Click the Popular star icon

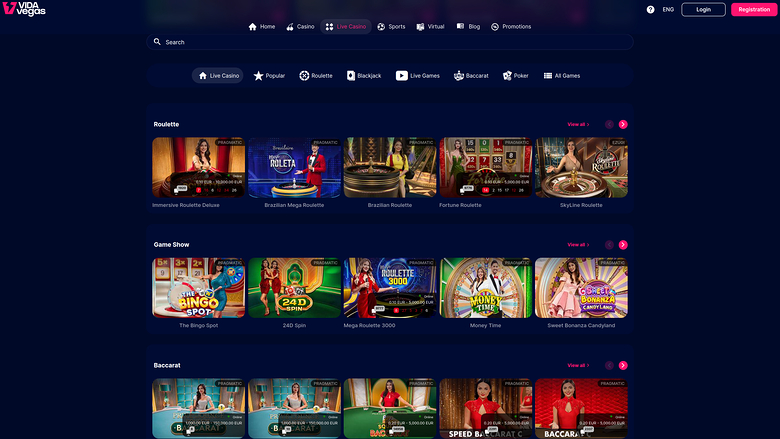pos(258,76)
